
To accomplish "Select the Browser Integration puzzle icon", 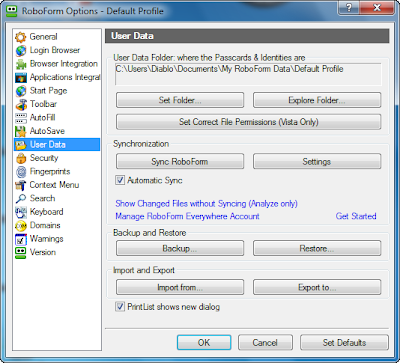I will (21, 64).
